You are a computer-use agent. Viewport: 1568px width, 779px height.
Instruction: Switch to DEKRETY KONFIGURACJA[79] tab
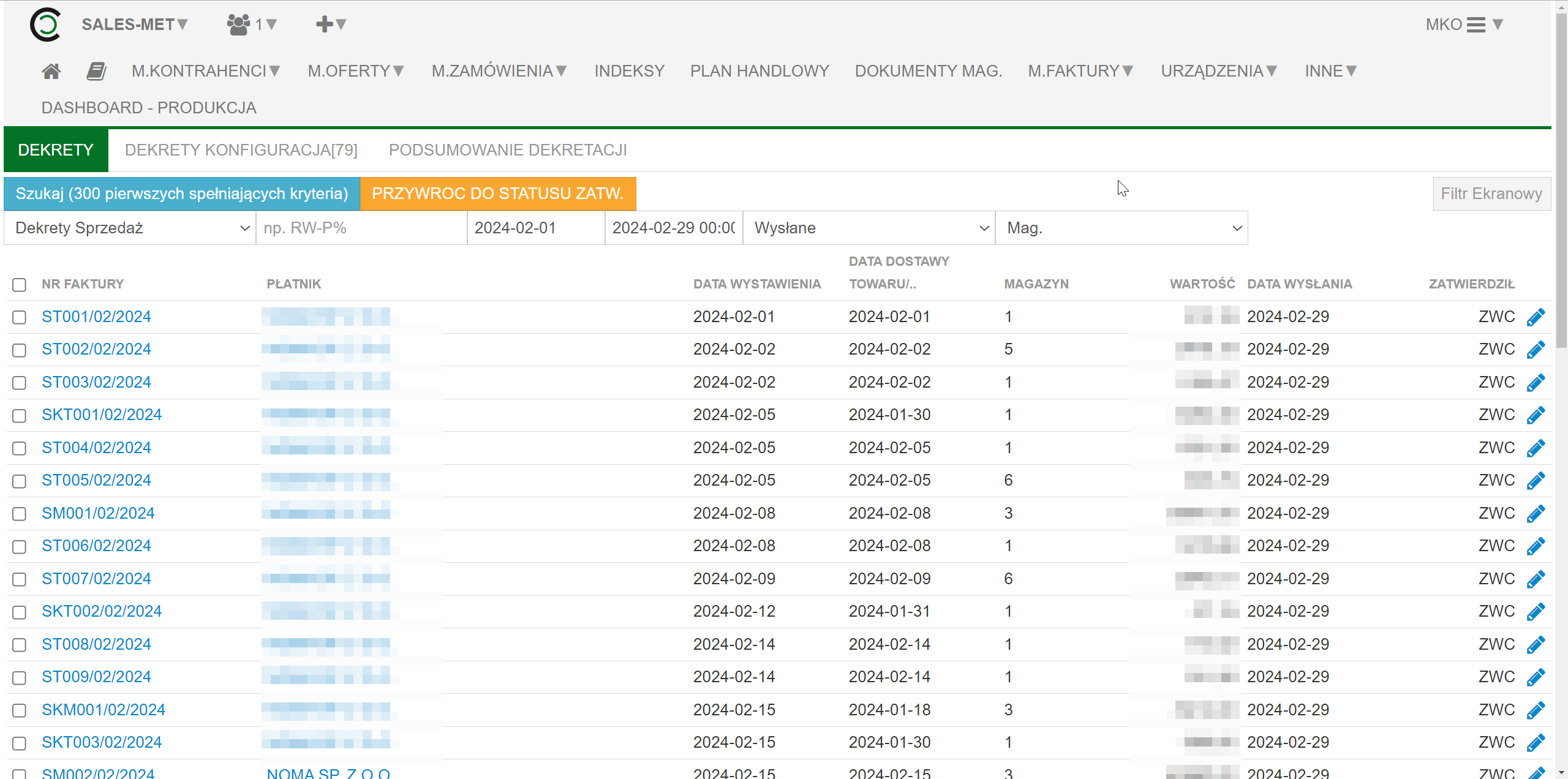tap(241, 150)
